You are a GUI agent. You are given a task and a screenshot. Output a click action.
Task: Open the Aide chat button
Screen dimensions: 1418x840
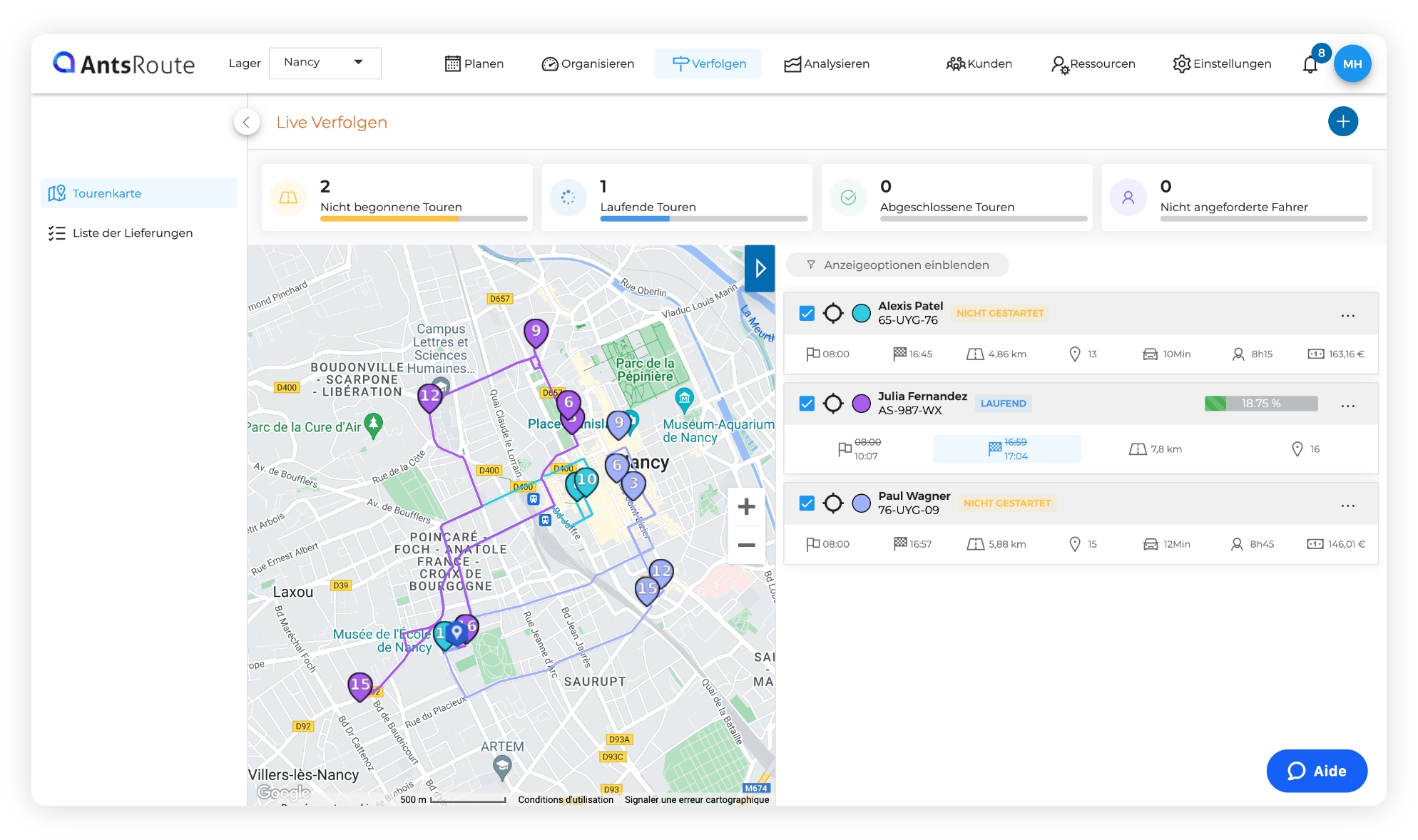click(x=1316, y=771)
